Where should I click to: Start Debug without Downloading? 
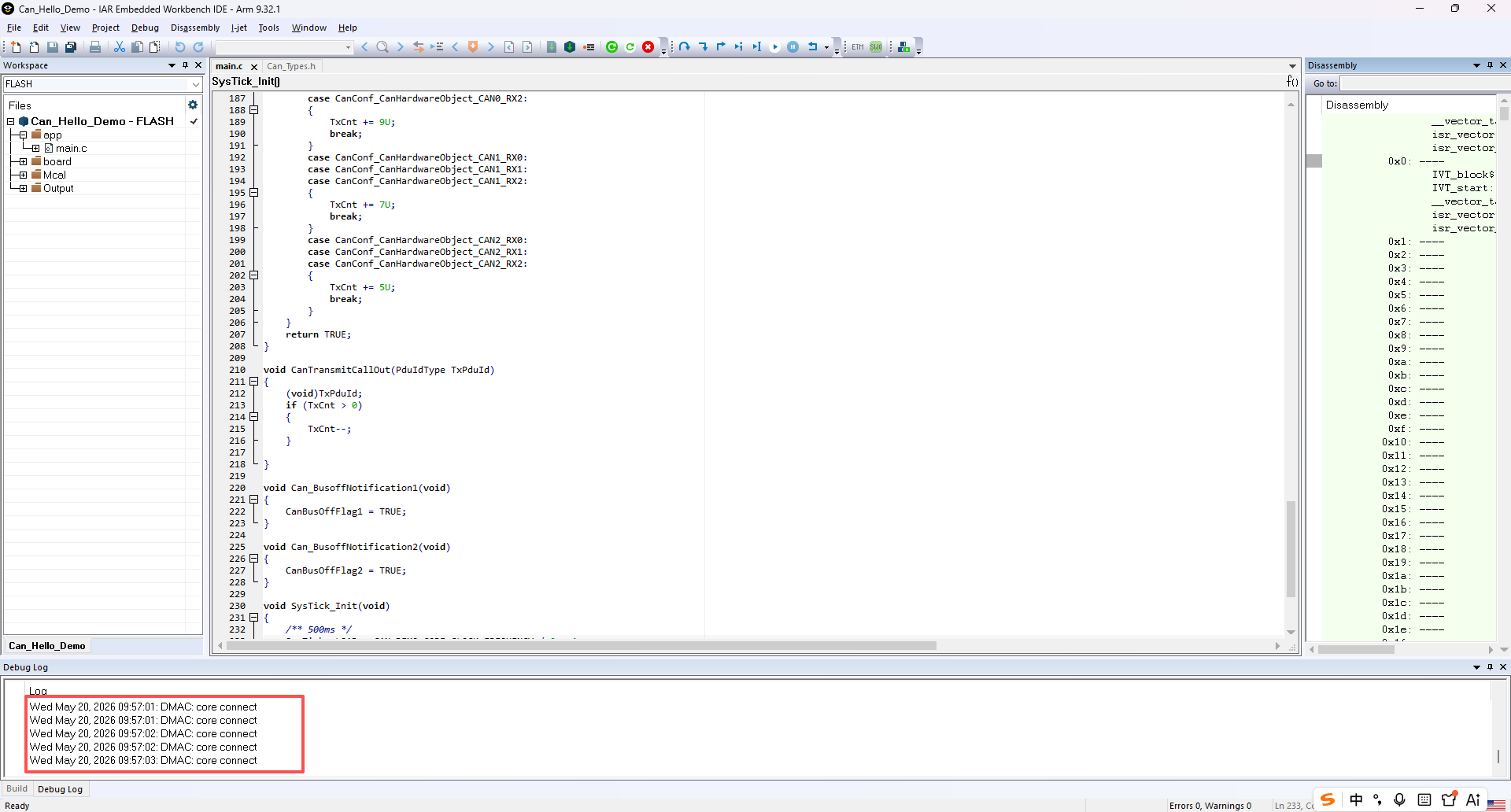click(x=630, y=47)
